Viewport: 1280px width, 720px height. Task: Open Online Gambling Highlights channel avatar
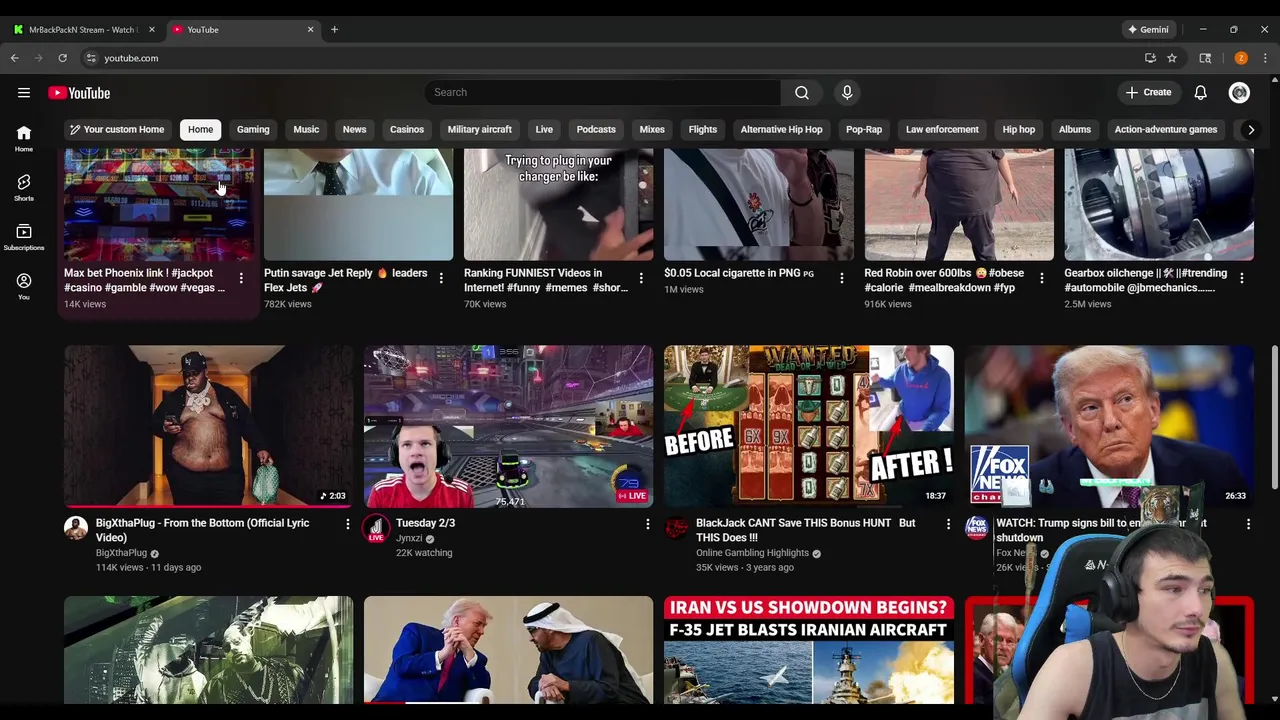pyautogui.click(x=676, y=528)
